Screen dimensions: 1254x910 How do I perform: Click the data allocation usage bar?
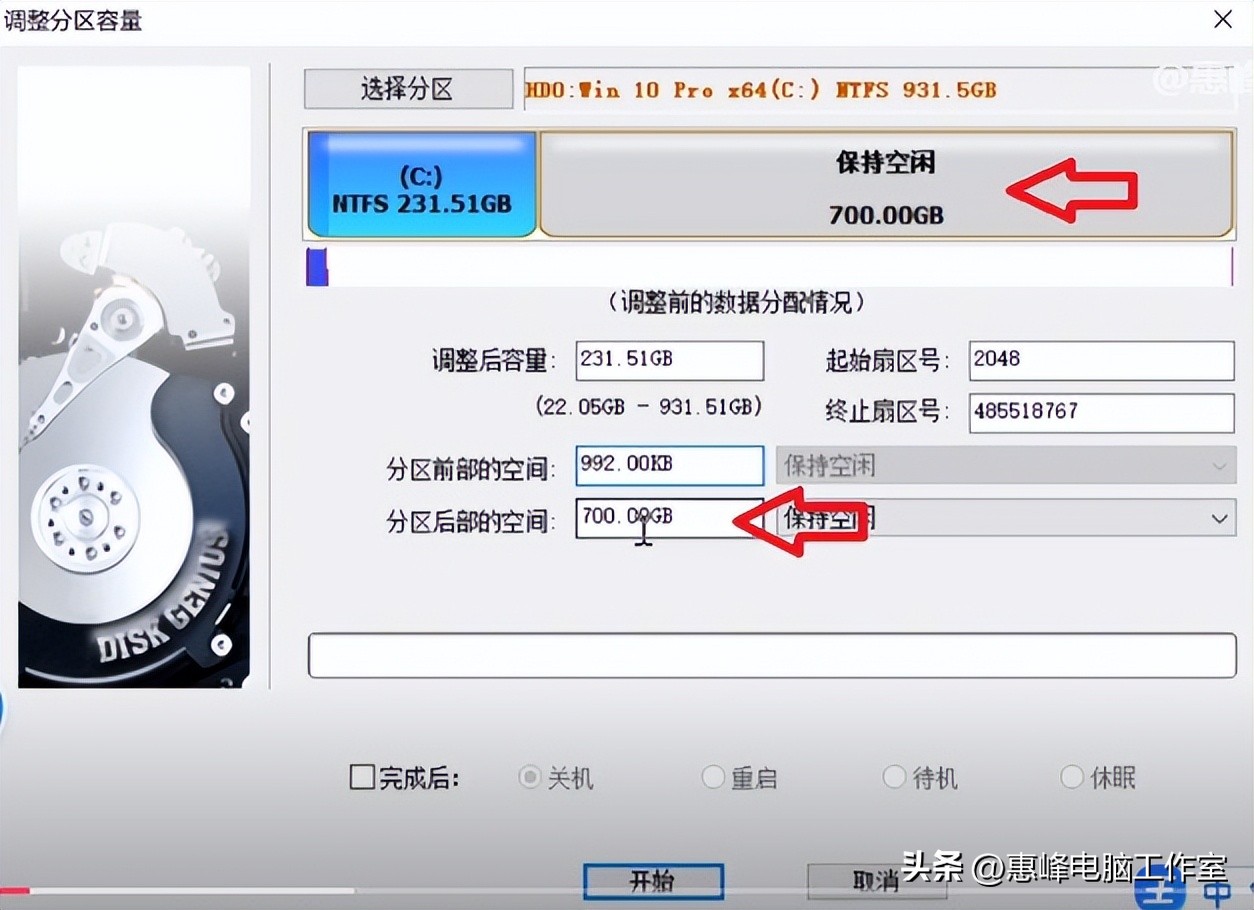(x=769, y=266)
